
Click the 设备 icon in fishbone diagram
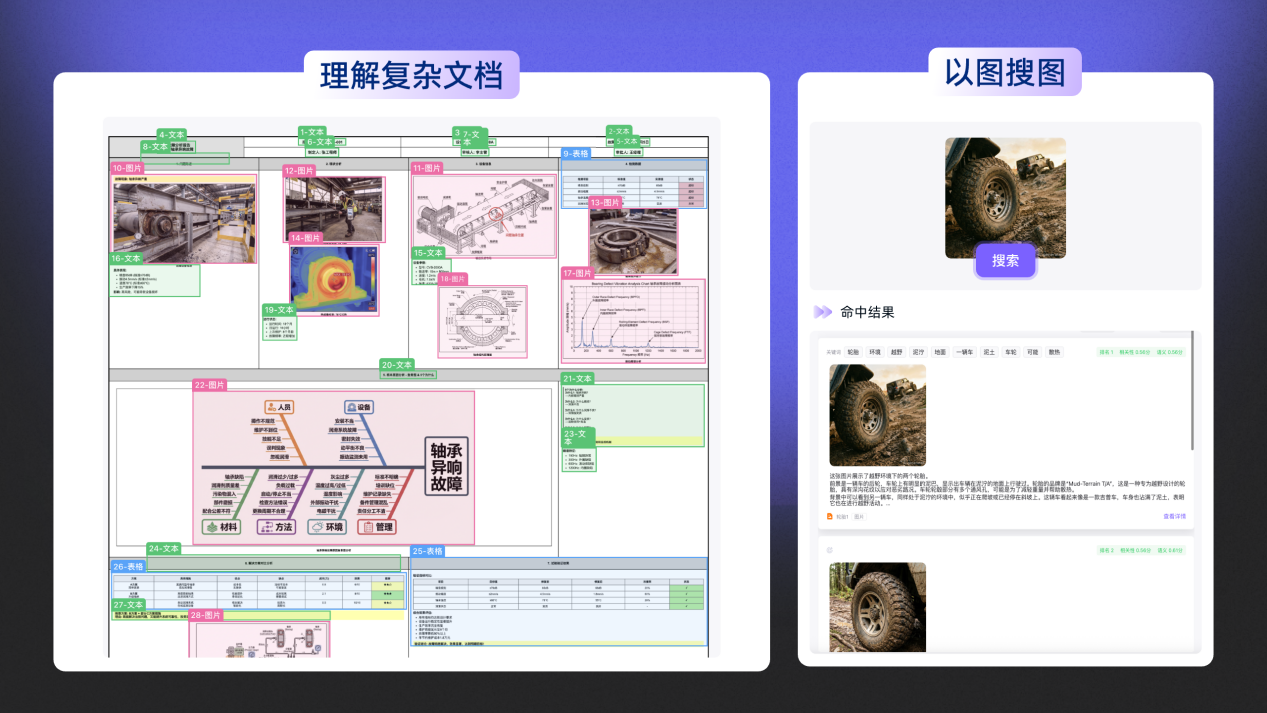pos(351,408)
